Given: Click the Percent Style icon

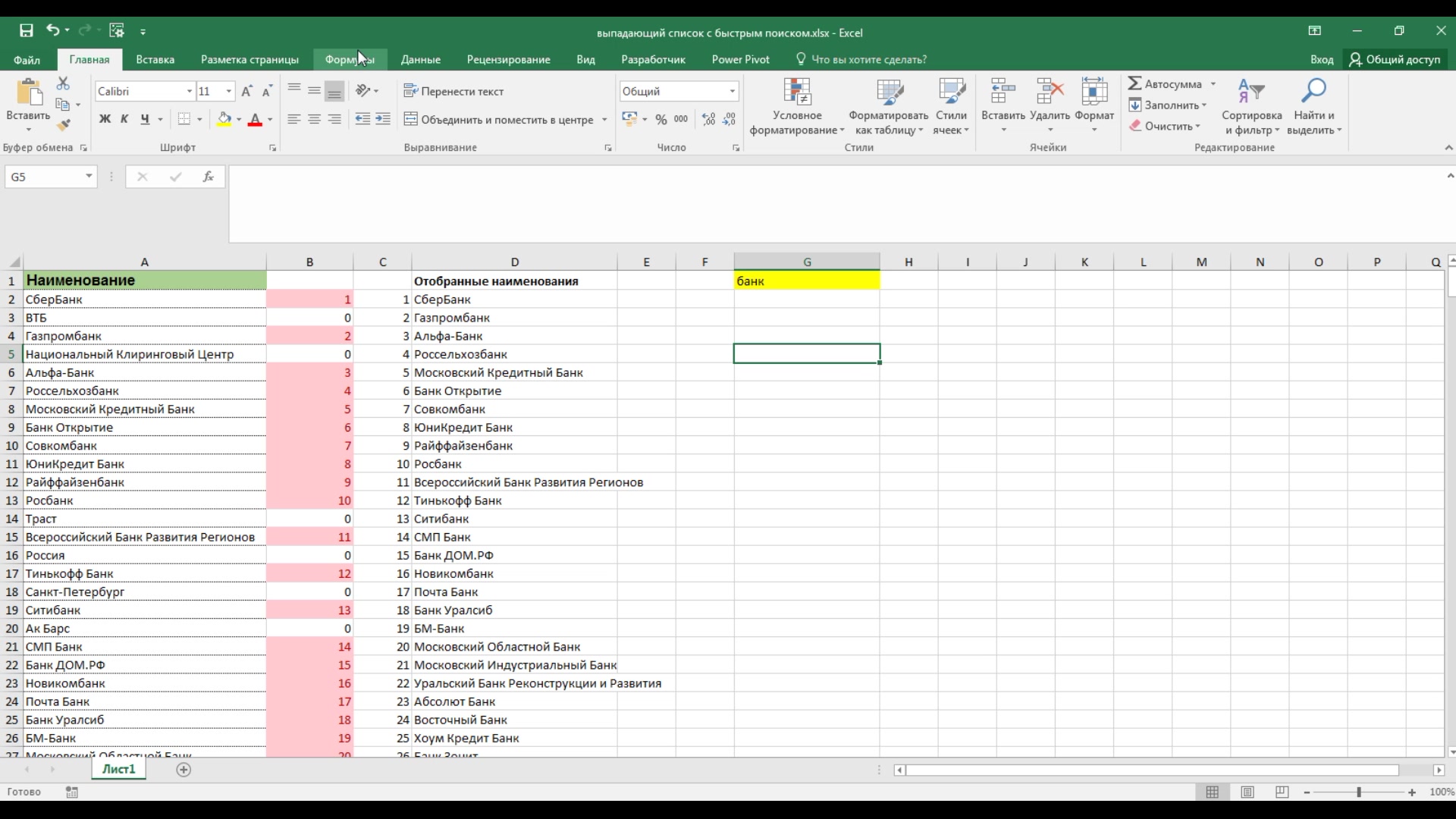Looking at the screenshot, I should pos(661,119).
